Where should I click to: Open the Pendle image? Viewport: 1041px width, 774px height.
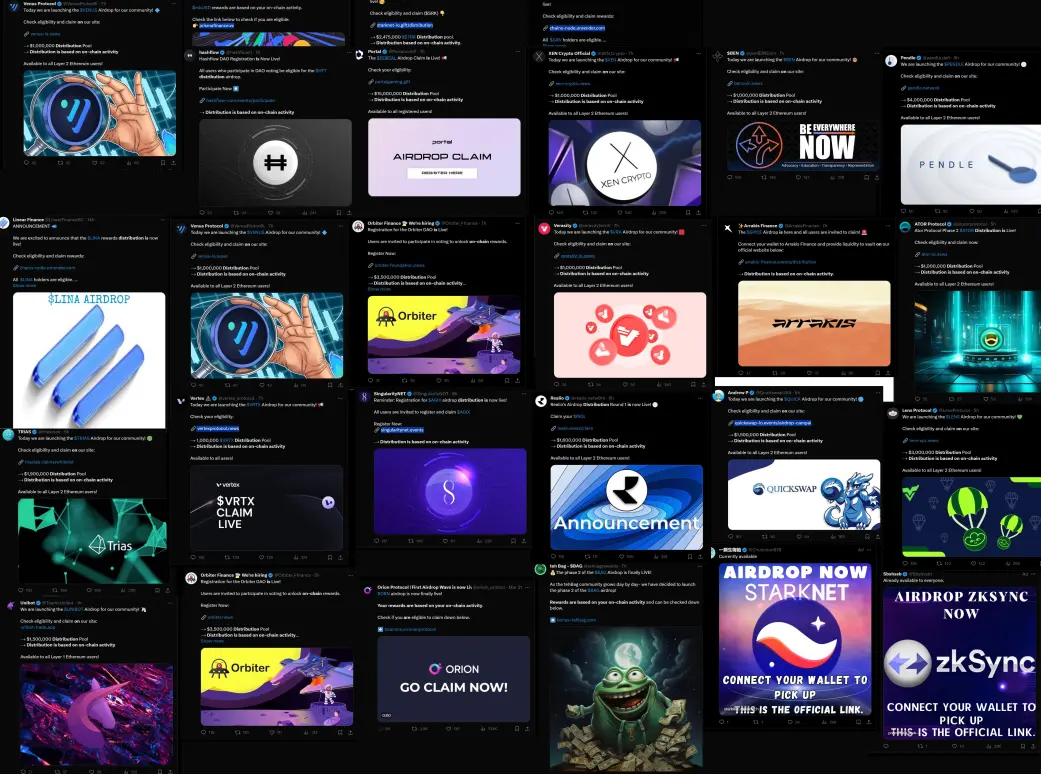tap(971, 164)
